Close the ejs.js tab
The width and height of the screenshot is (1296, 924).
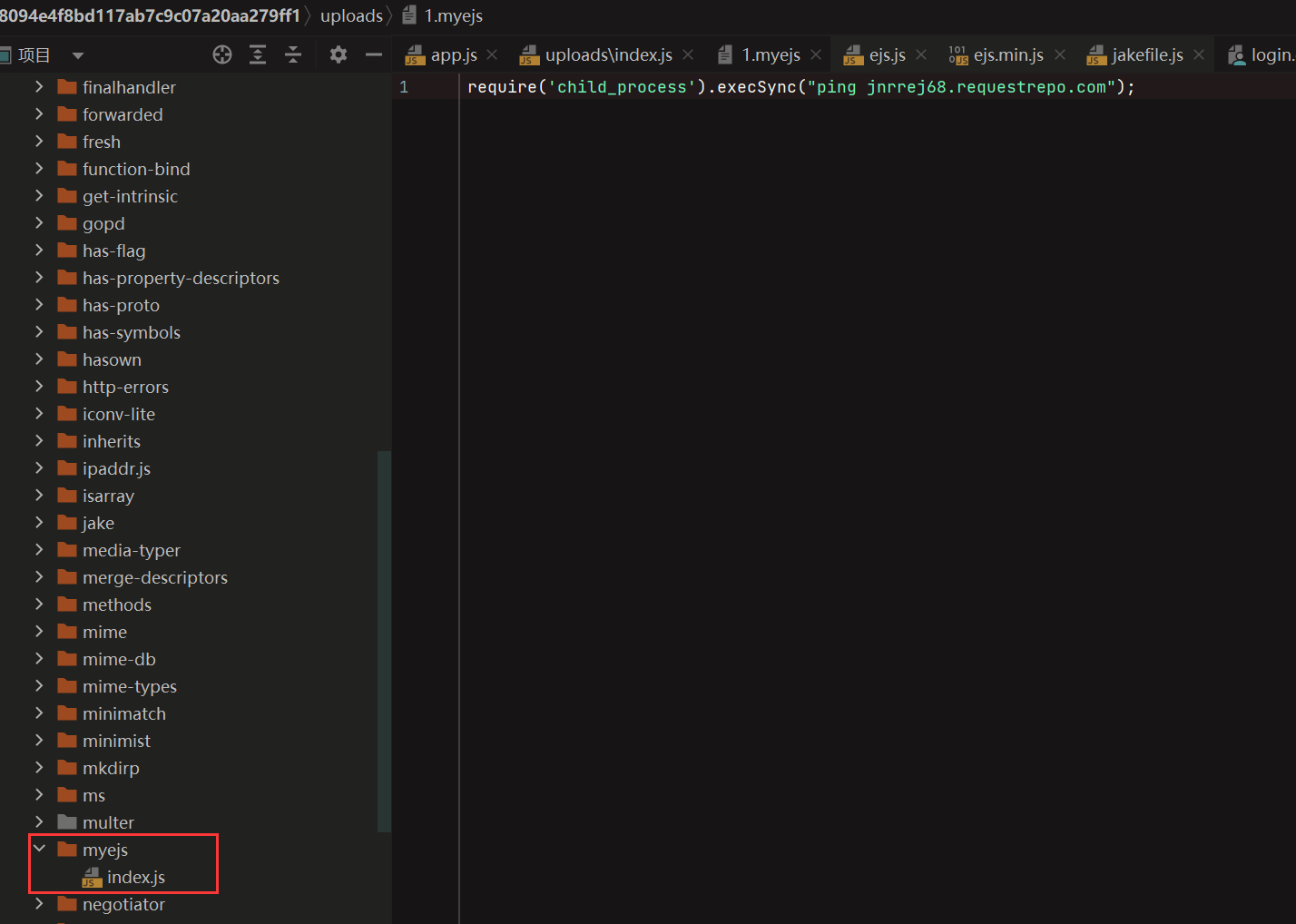point(921,55)
